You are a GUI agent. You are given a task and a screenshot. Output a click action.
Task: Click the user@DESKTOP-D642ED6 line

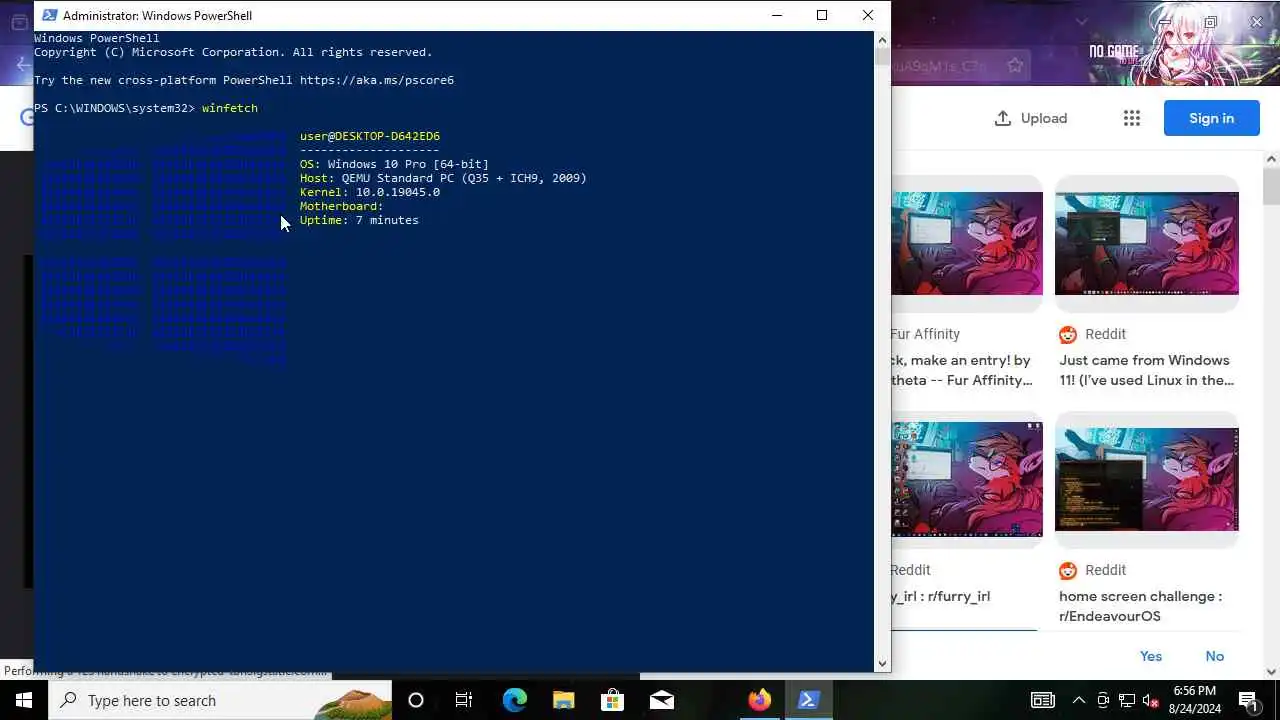click(370, 136)
